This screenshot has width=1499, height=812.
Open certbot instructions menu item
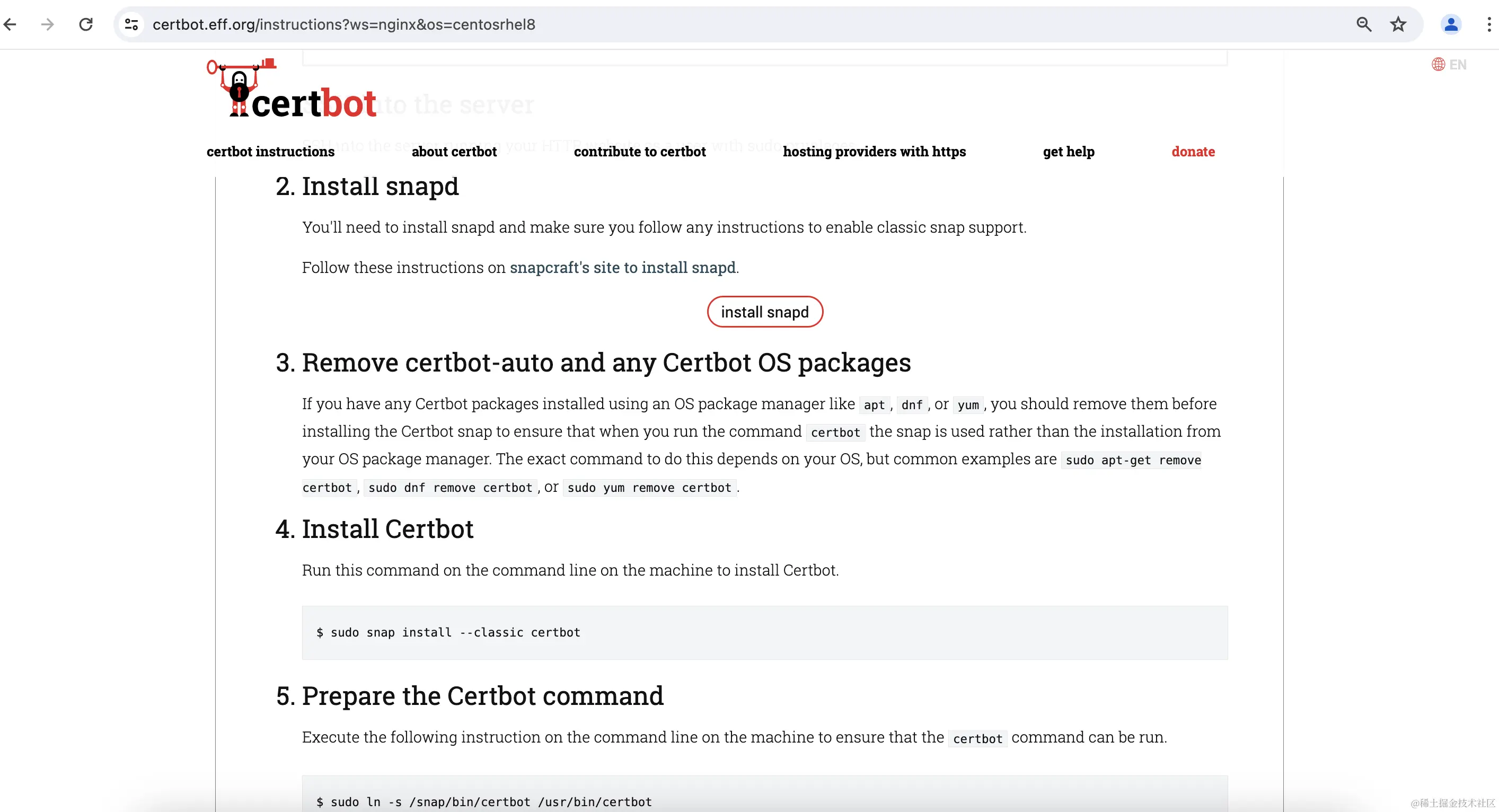(x=270, y=152)
